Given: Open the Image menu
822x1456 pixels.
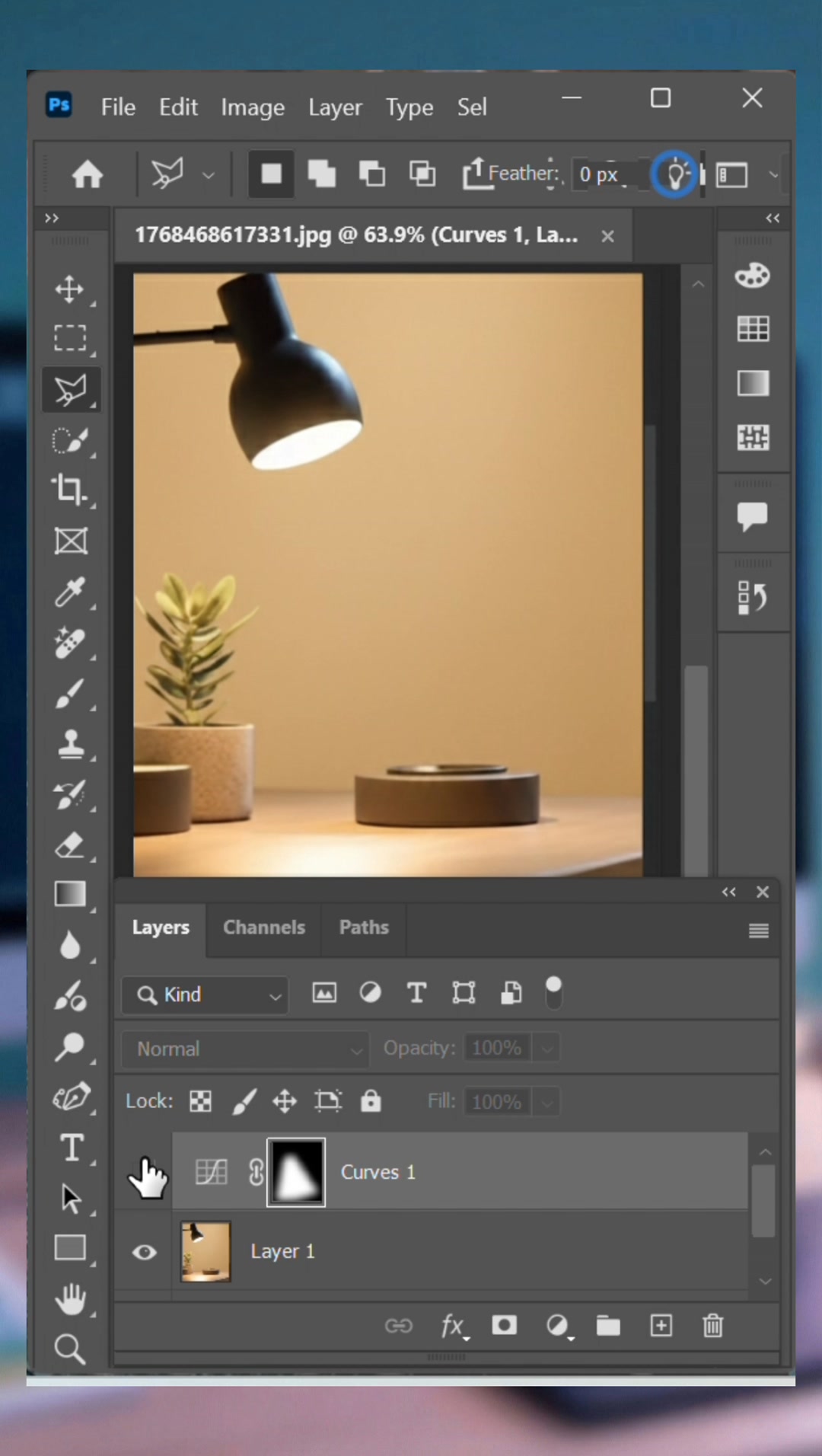Looking at the screenshot, I should (253, 107).
